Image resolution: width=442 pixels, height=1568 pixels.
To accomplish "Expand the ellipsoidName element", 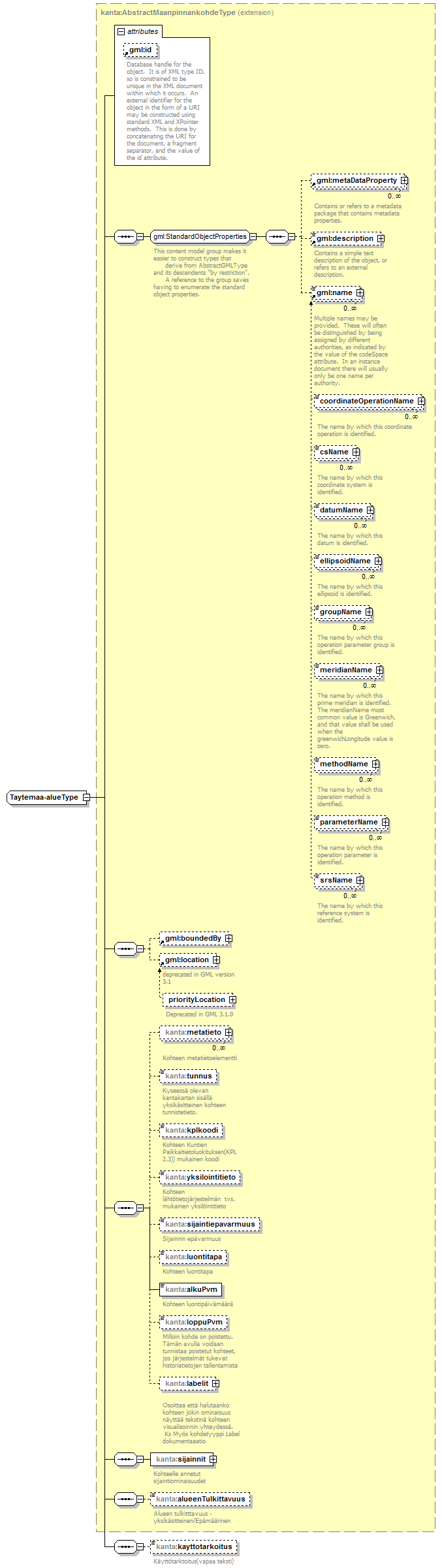I will pos(378,561).
